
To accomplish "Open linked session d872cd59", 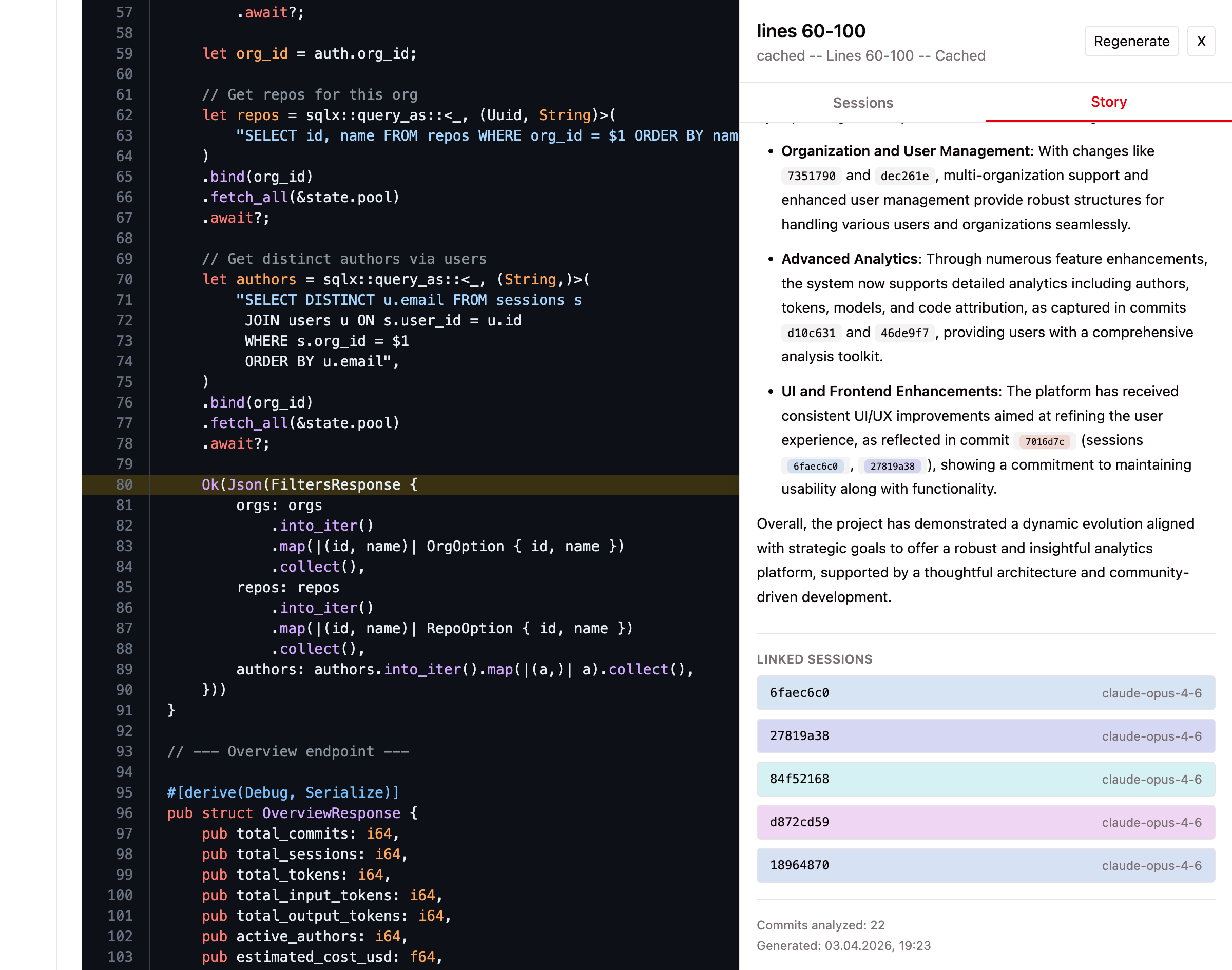I will 985,822.
